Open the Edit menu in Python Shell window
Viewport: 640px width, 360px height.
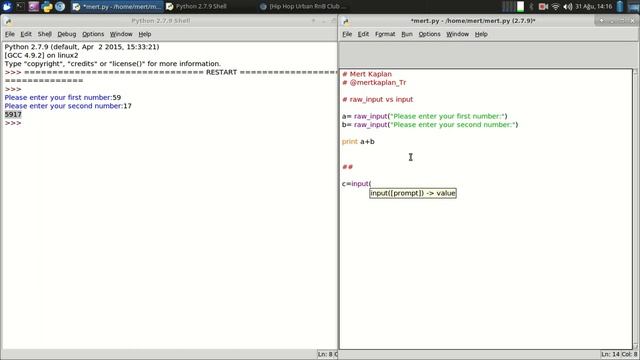click(26, 34)
